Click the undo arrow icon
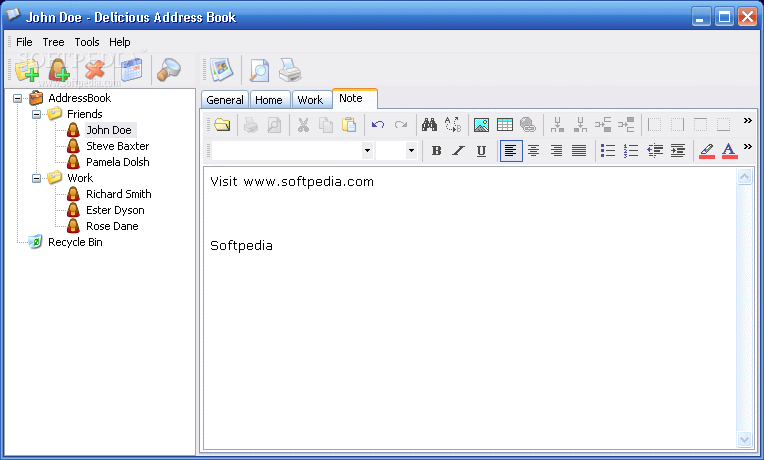Viewport: 764px width, 460px height. point(378,125)
